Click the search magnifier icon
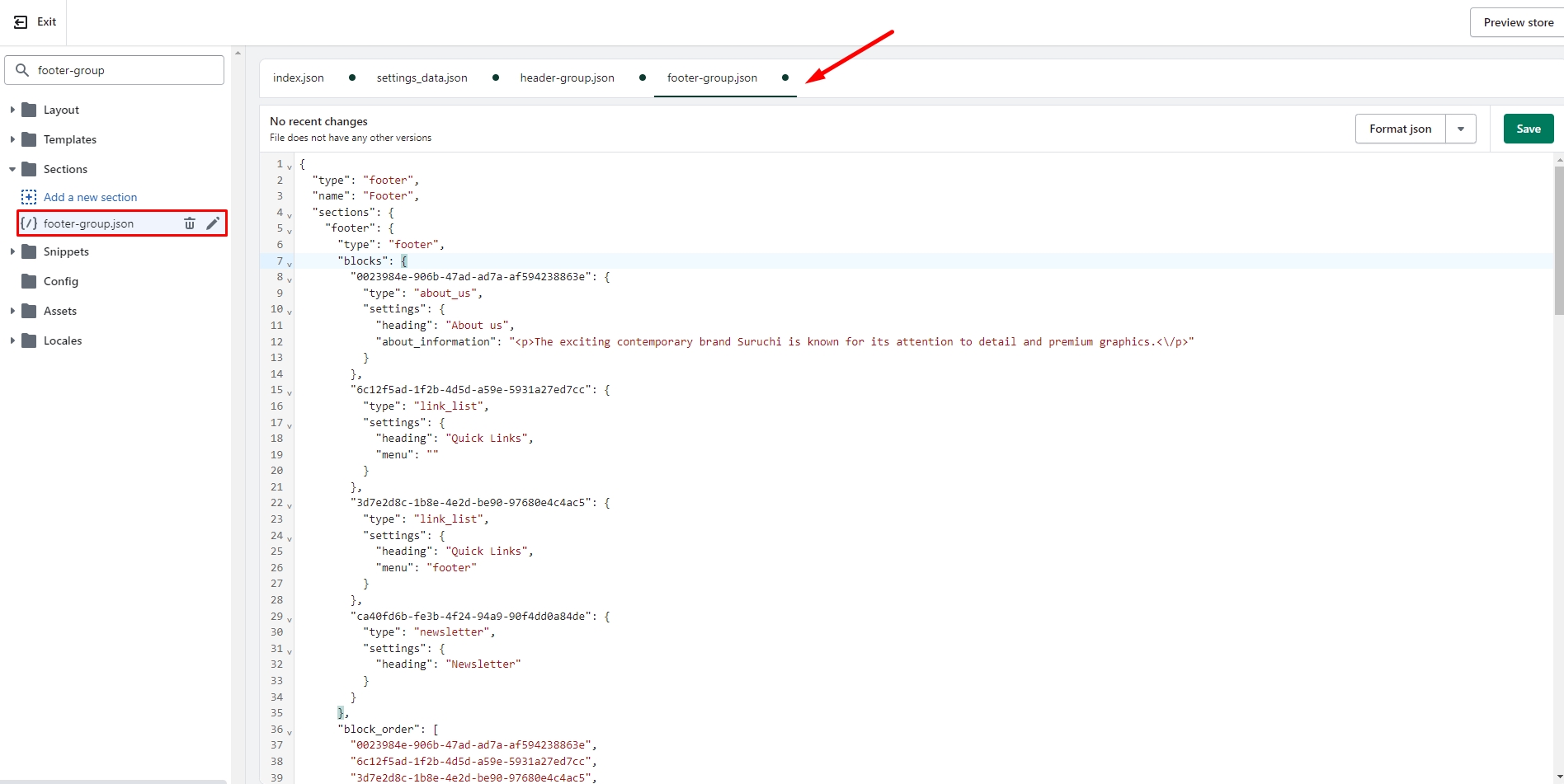The width and height of the screenshot is (1564, 784). pyautogui.click(x=22, y=70)
